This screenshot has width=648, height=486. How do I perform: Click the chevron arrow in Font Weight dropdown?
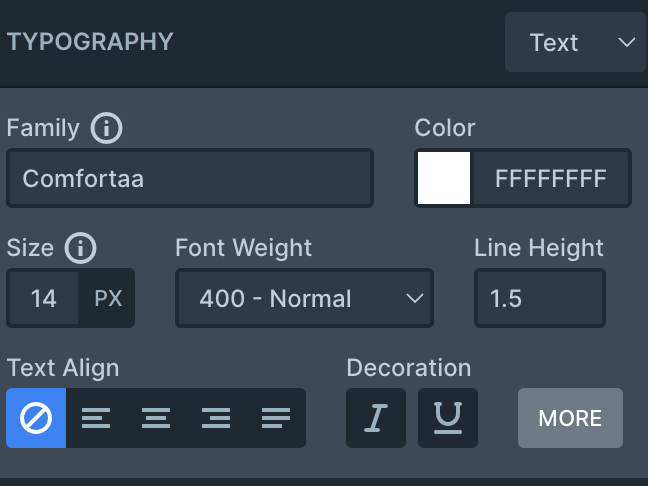tap(415, 298)
